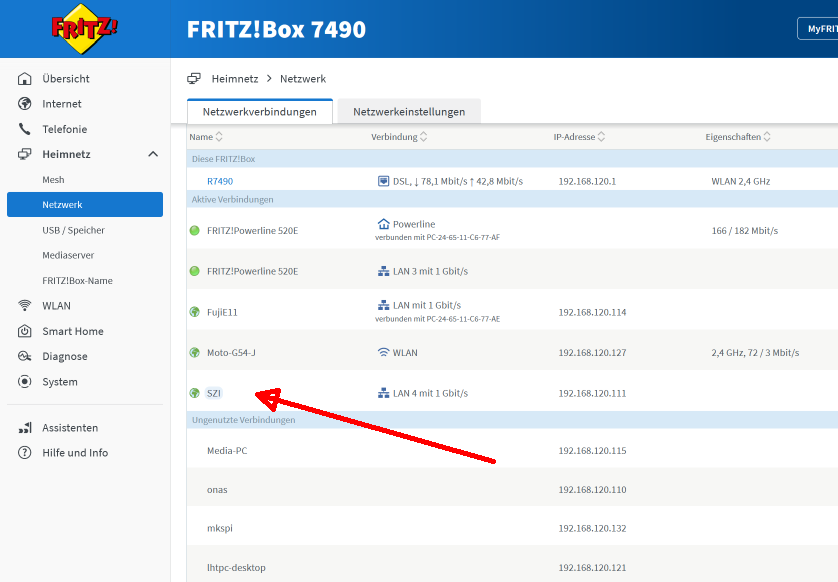Click Netzwerk in the breadcrumb
This screenshot has height=582, width=838.
303,79
